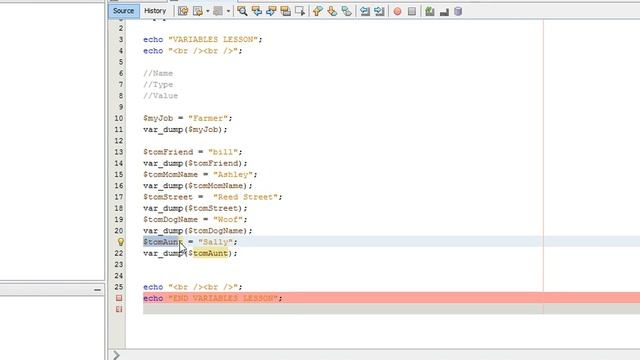Click the $tomDogName = "Woof" line

click(x=195, y=220)
